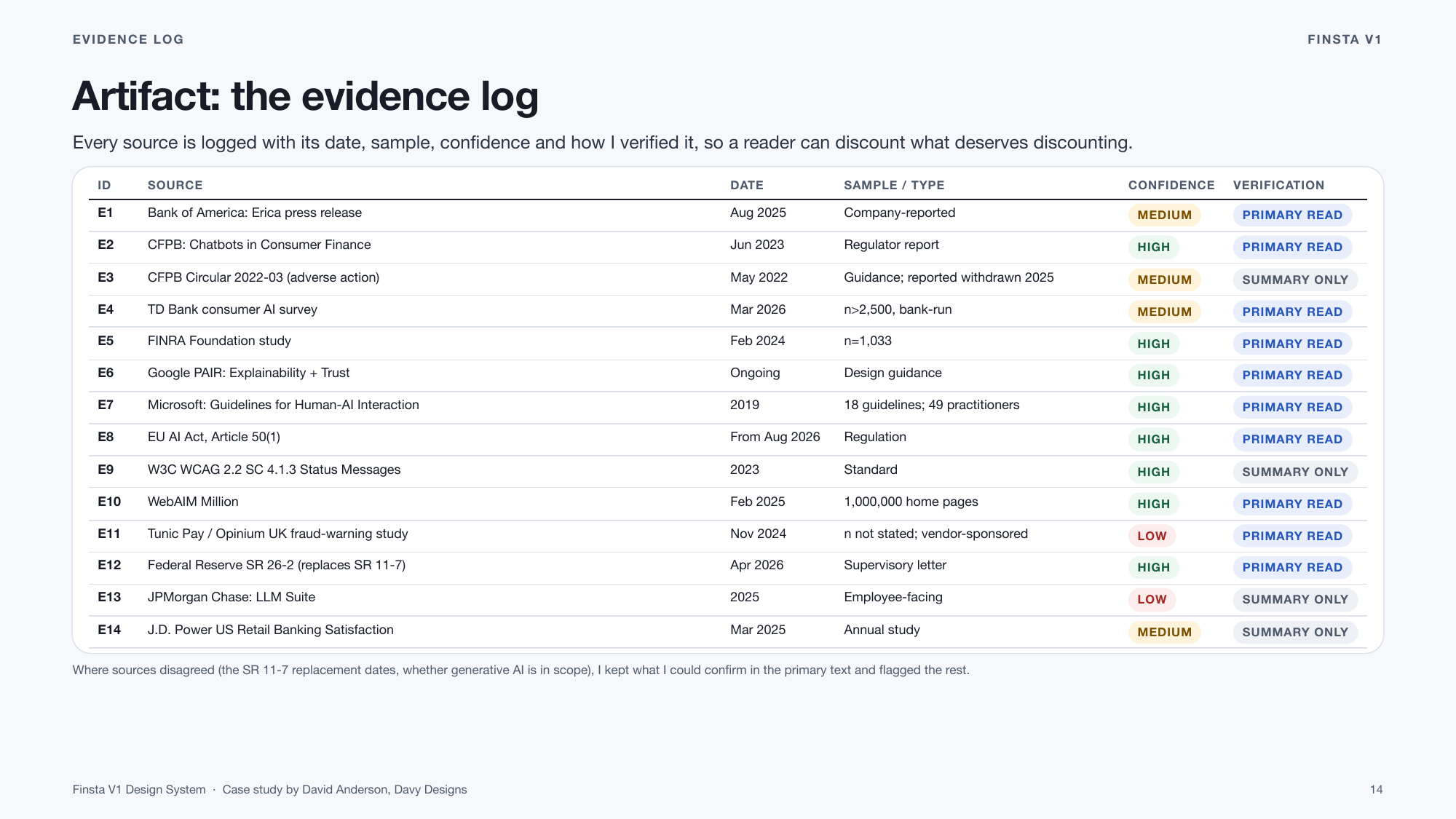This screenshot has width=1456, height=819.
Task: Select 'FINRA Foundation study' source
Action: point(219,341)
